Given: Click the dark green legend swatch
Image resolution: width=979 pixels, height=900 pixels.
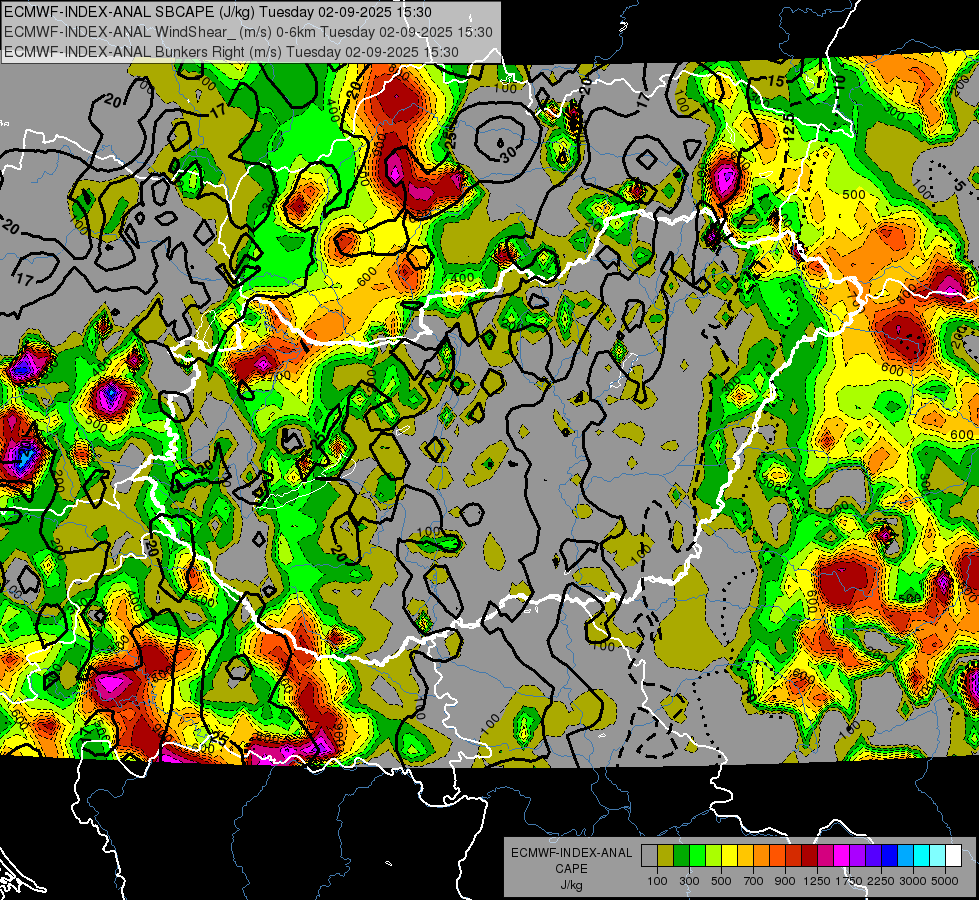Looking at the screenshot, I should [681, 855].
